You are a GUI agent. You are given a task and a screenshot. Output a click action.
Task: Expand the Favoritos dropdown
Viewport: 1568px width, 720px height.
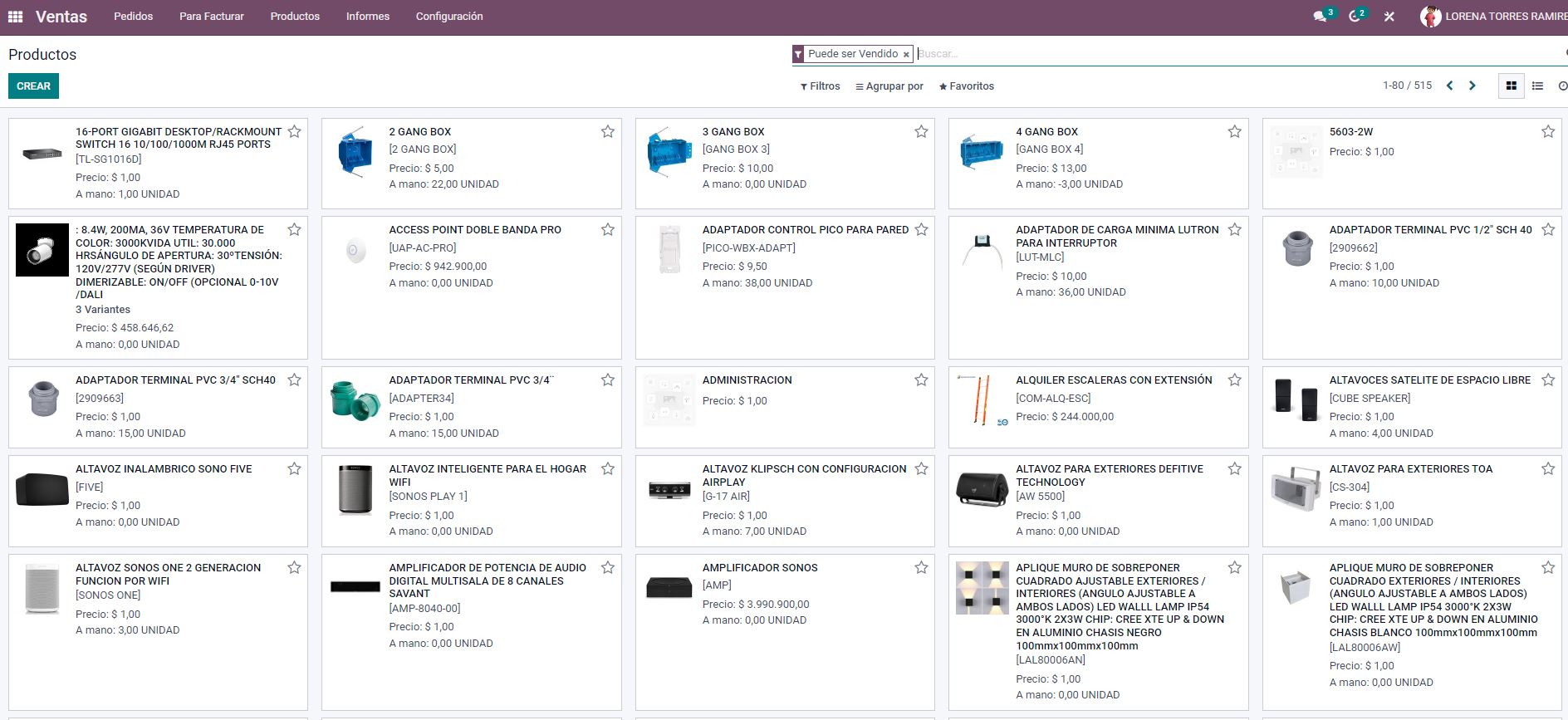tap(966, 86)
